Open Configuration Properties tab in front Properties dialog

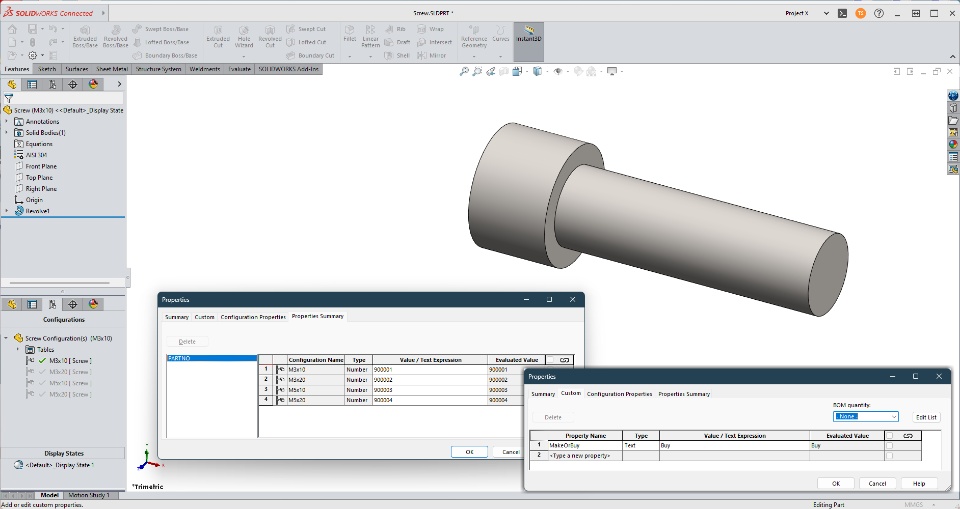[x=619, y=394]
